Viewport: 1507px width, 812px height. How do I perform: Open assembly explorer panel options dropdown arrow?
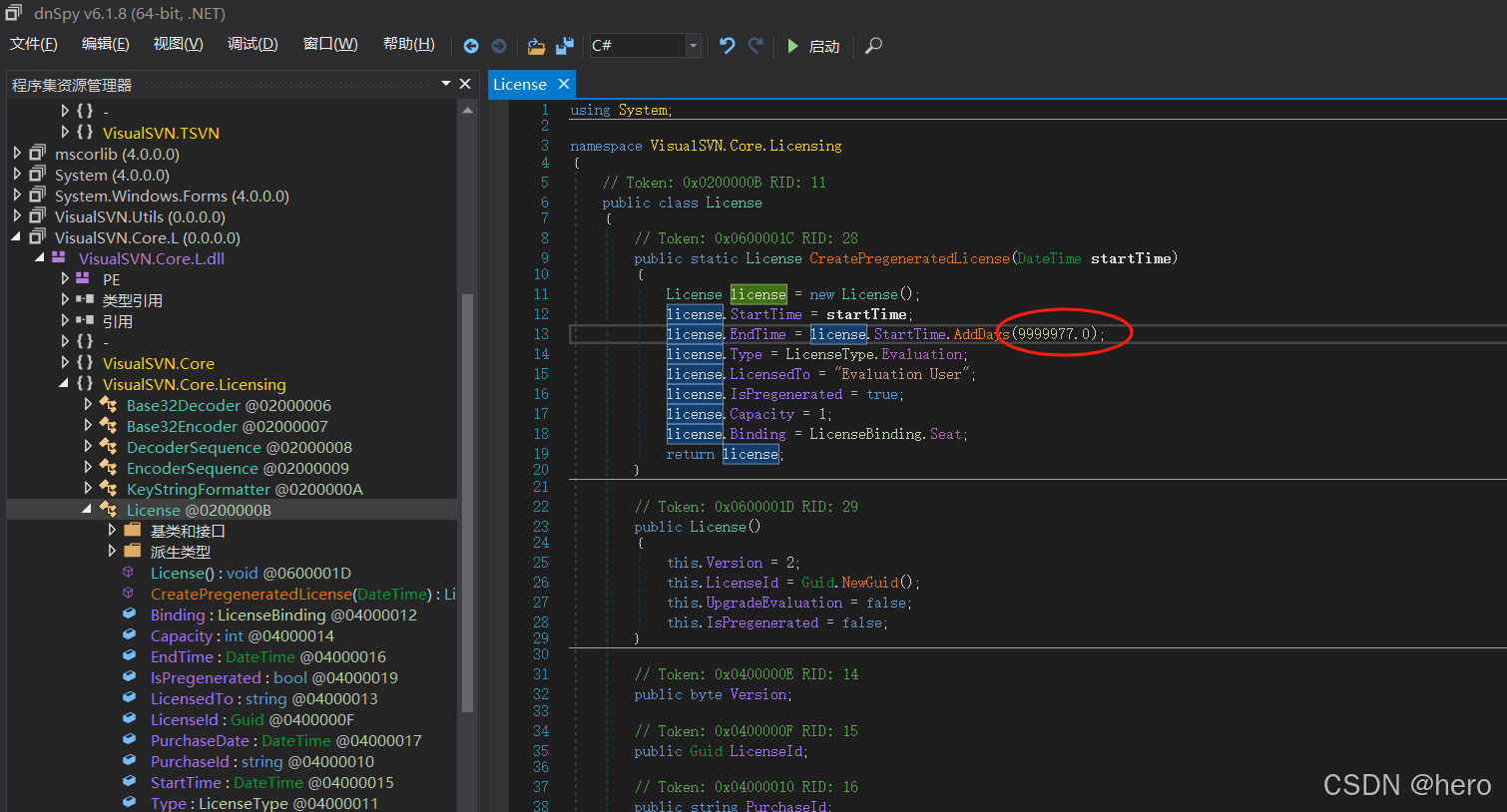click(x=446, y=85)
